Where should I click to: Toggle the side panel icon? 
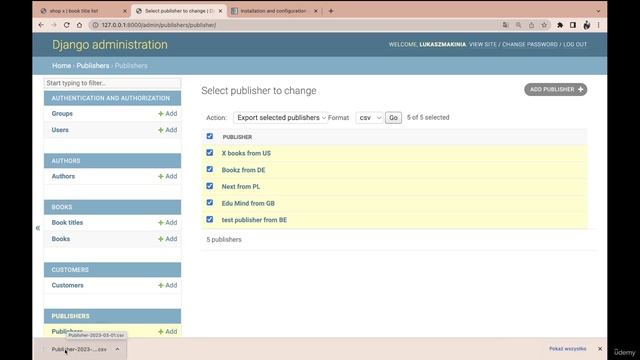click(573, 25)
